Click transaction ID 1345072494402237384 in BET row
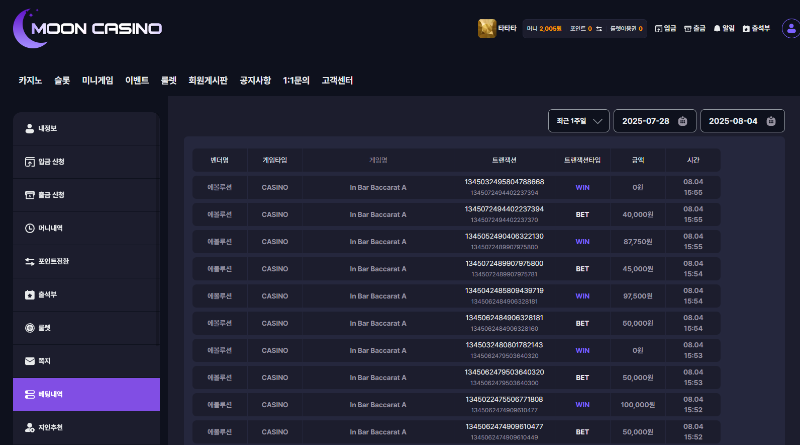The image size is (800, 445). pyautogui.click(x=504, y=209)
